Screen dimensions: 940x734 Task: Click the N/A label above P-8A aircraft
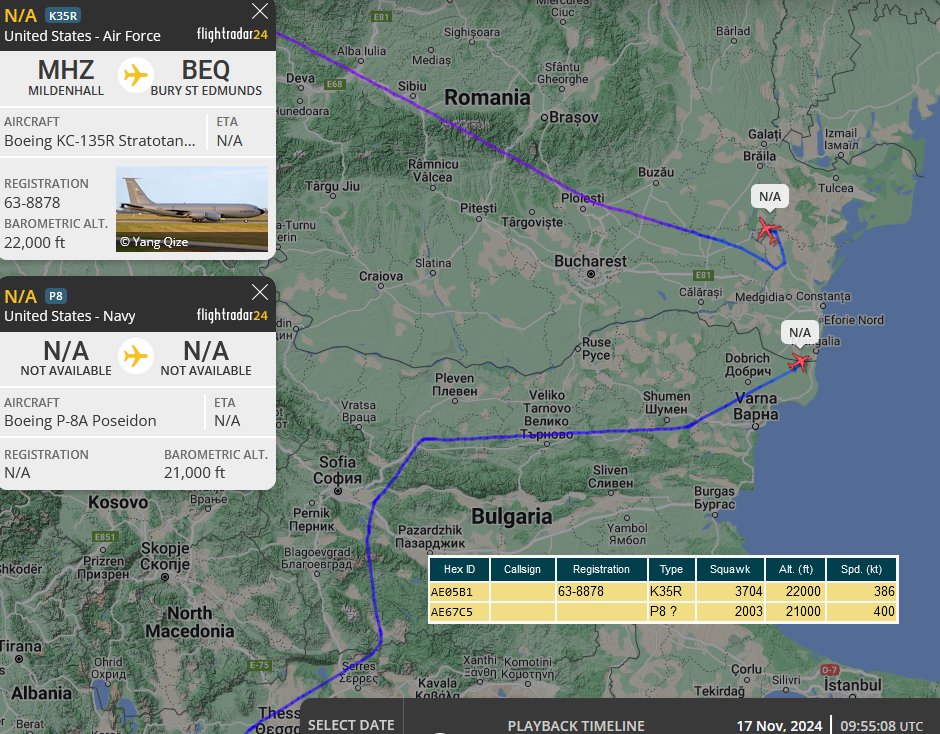pyautogui.click(x=800, y=332)
